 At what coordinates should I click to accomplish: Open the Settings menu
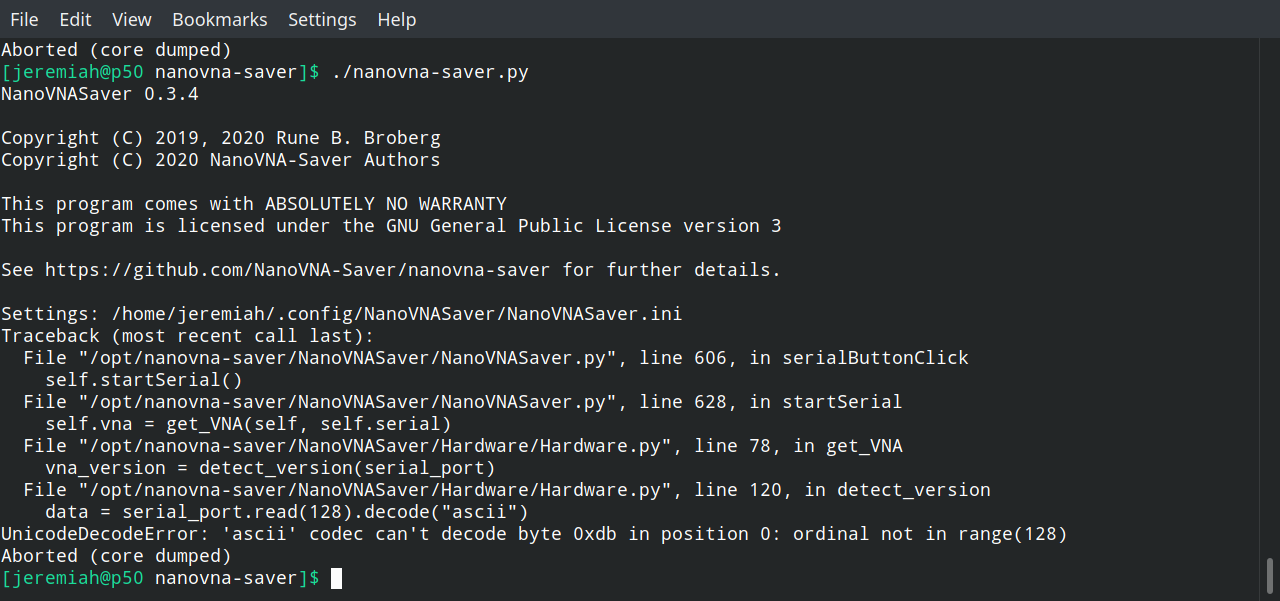pos(322,19)
